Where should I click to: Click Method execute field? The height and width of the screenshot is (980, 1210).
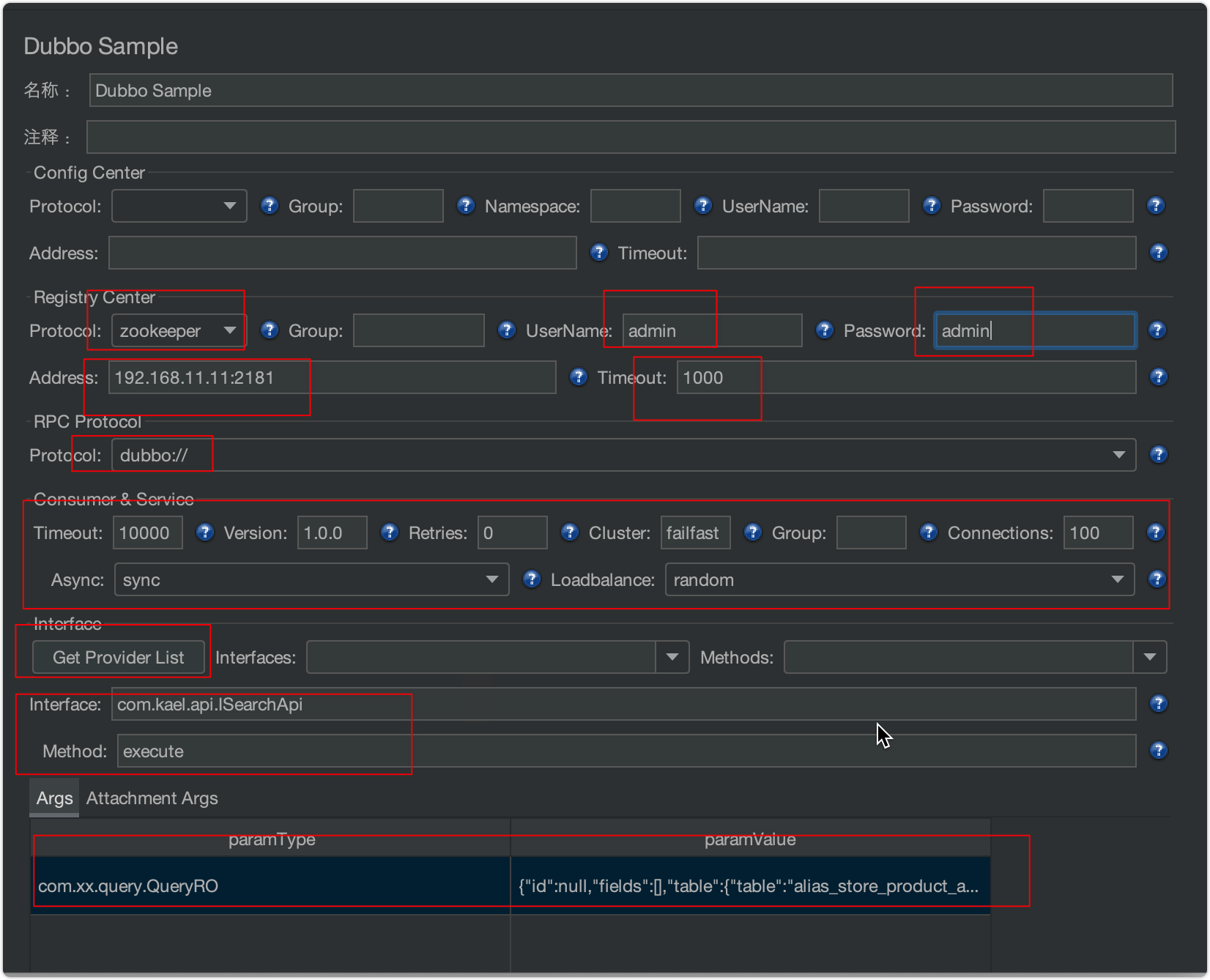pos(627,751)
